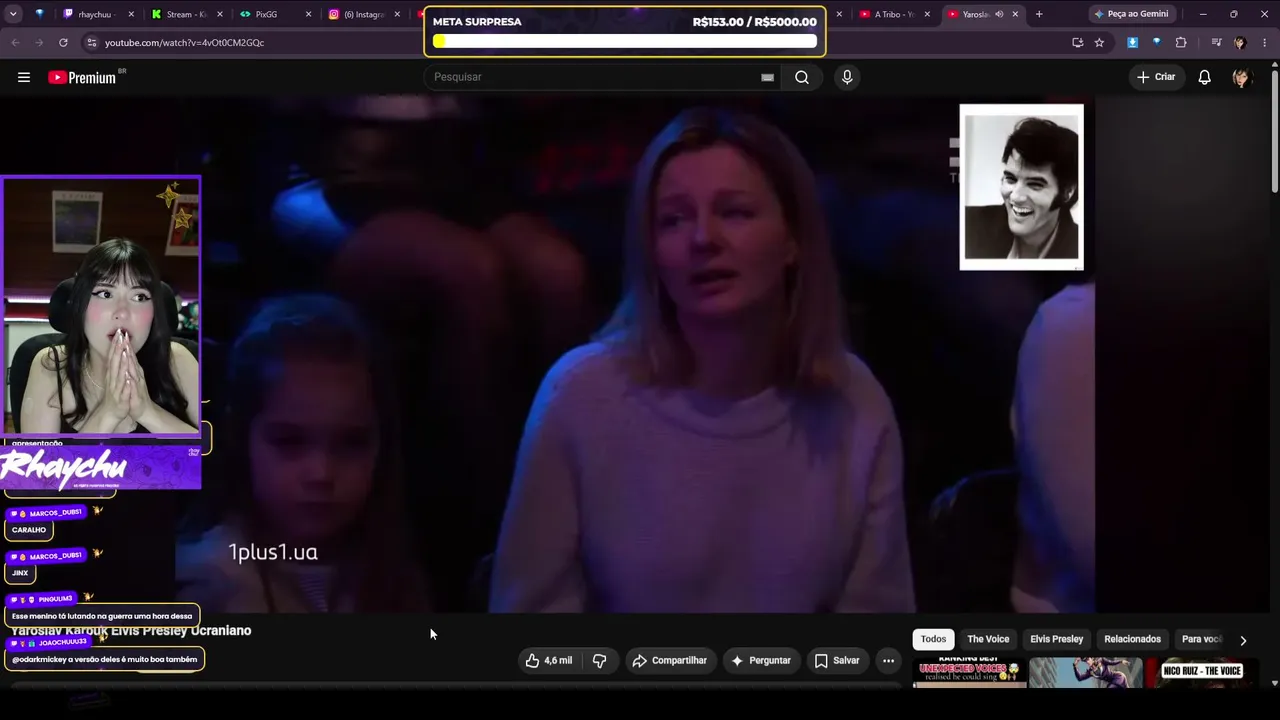Open the Nico Ruiz - The Voice thumbnail
The width and height of the screenshot is (1280, 720).
[x=1201, y=672]
